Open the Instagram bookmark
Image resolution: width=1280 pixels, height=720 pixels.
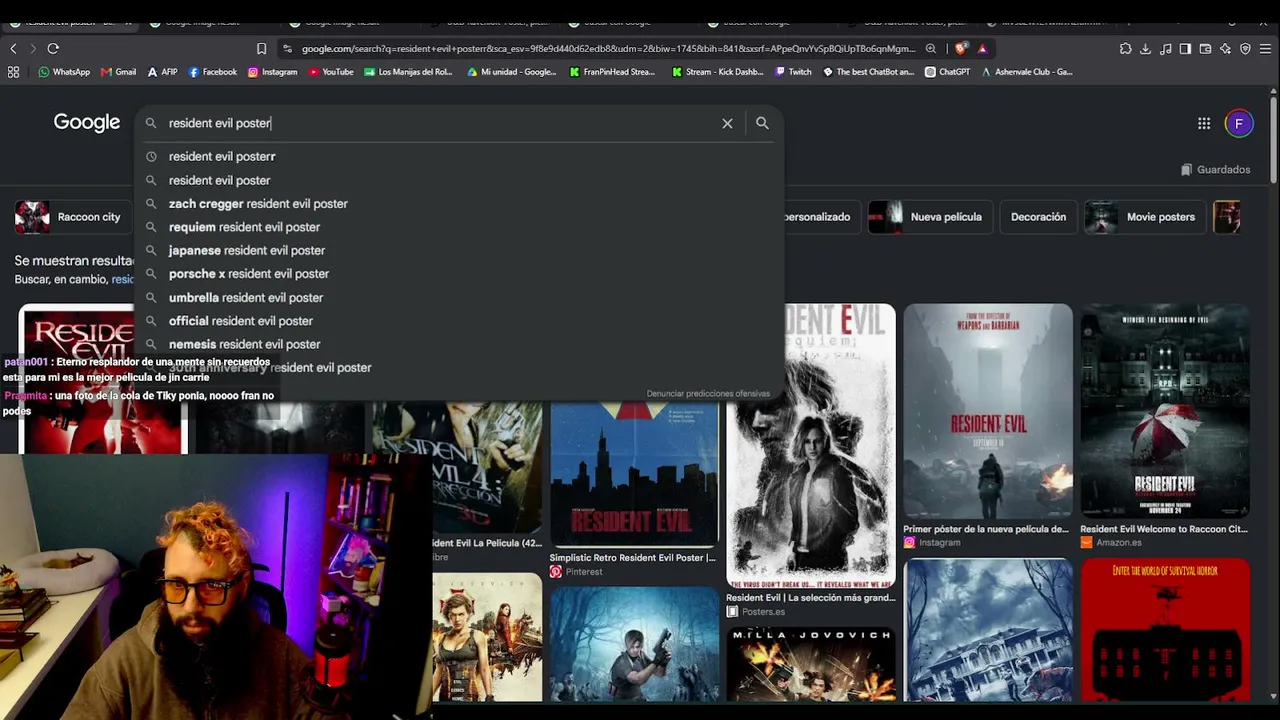point(272,72)
